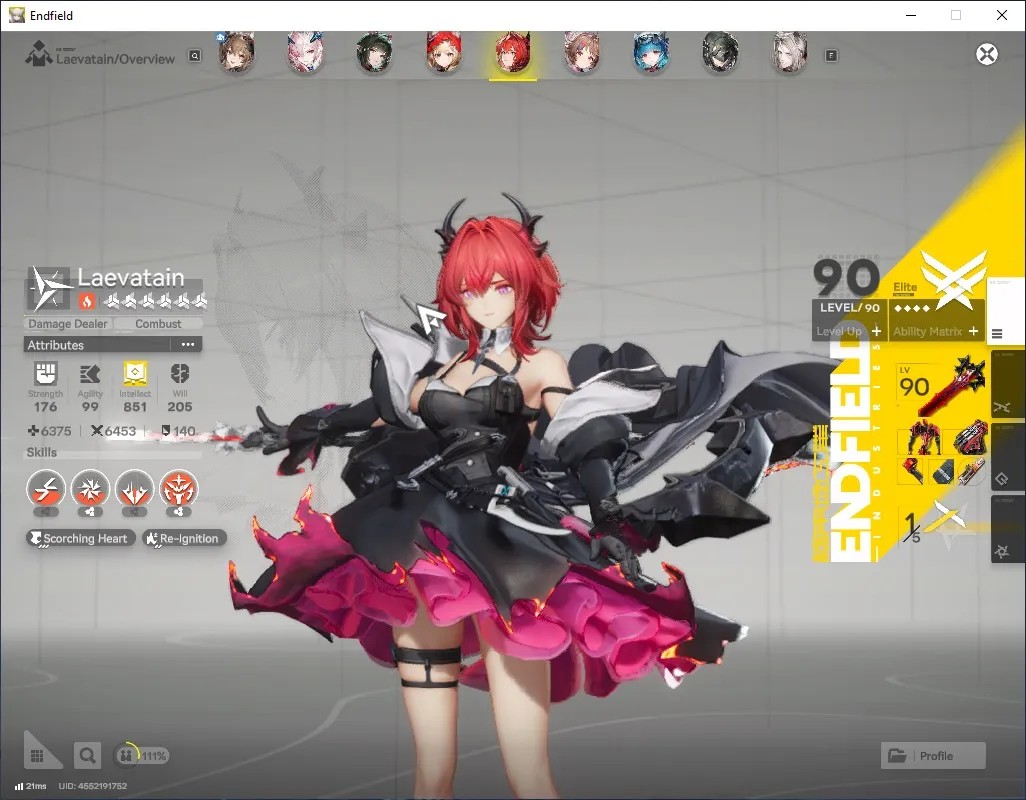Click the 21ms network latency indicator
The width and height of the screenshot is (1026, 800).
coord(31,786)
